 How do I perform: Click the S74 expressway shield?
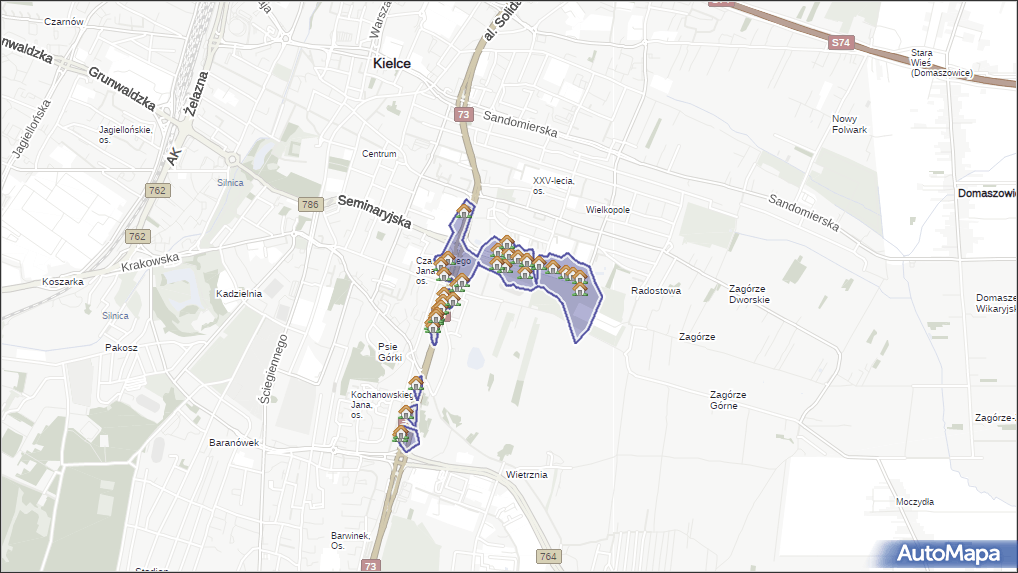tap(842, 43)
